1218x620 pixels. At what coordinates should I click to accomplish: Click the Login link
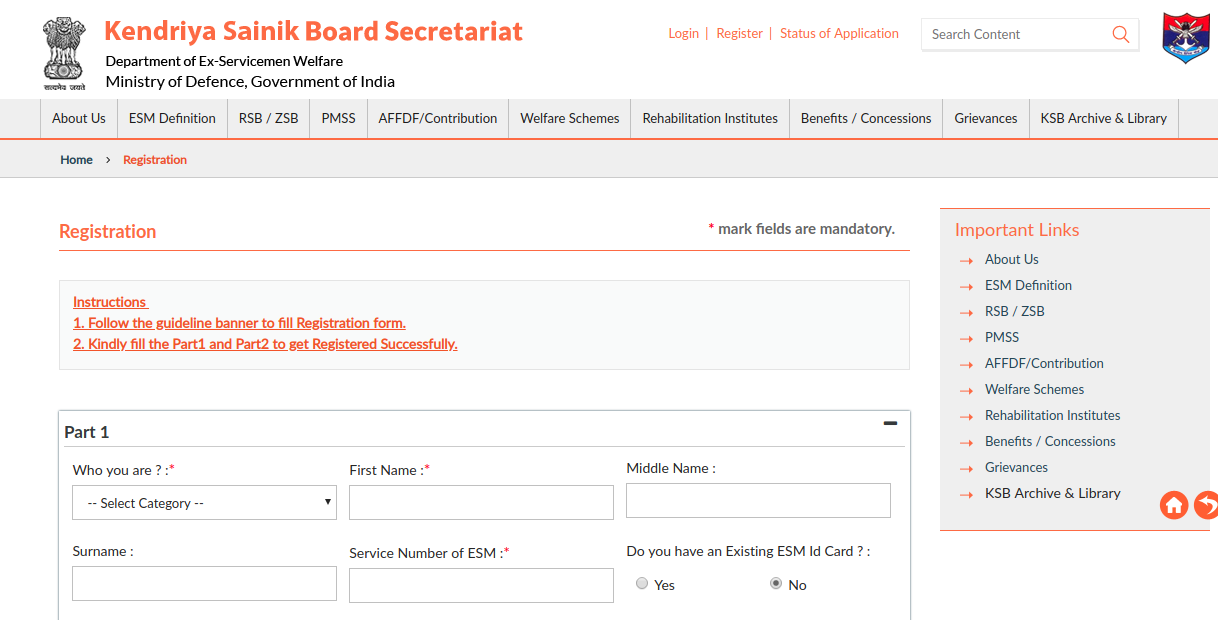683,33
